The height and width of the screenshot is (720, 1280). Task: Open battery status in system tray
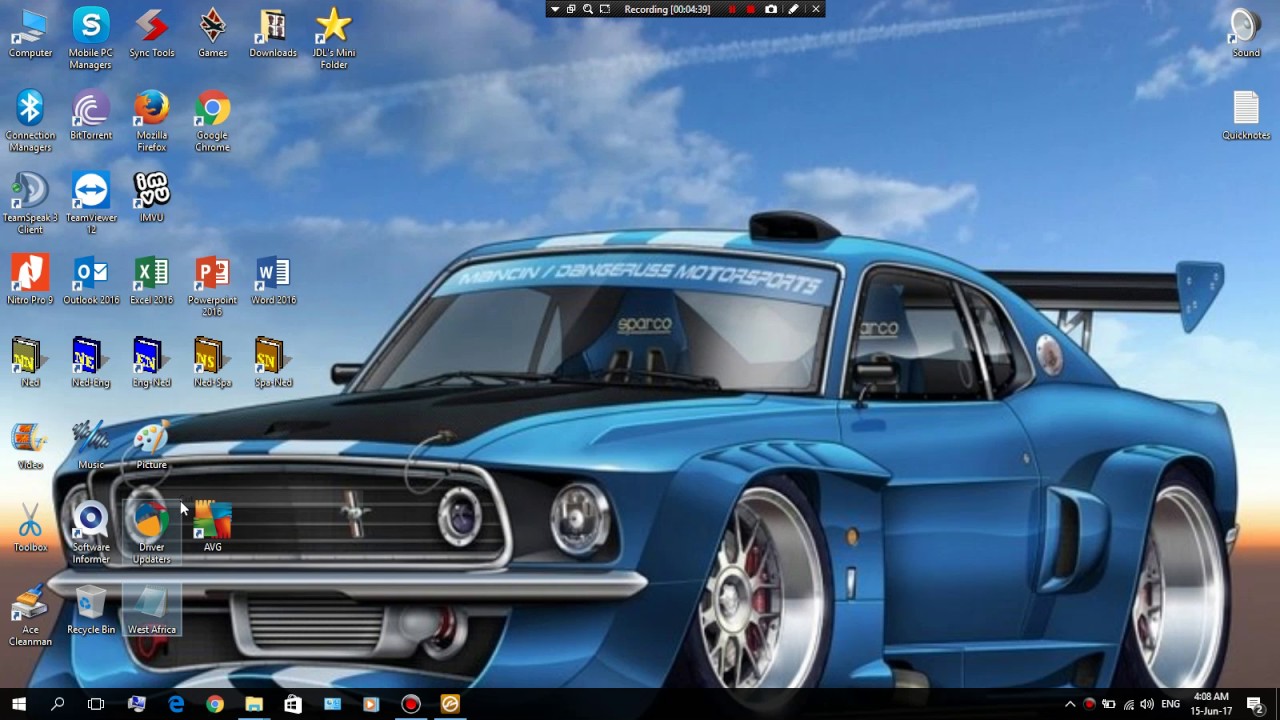1108,704
